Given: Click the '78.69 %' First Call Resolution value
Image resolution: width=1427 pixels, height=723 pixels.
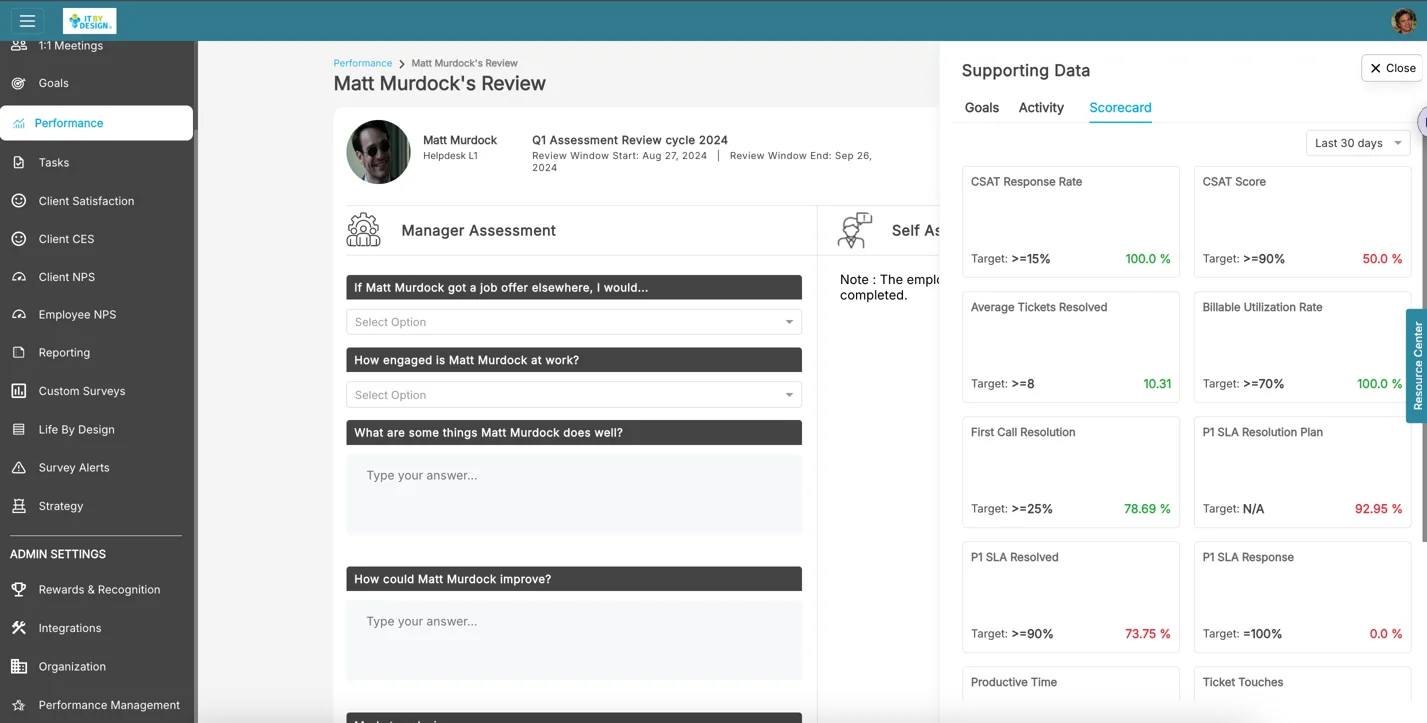Looking at the screenshot, I should coord(1147,509).
